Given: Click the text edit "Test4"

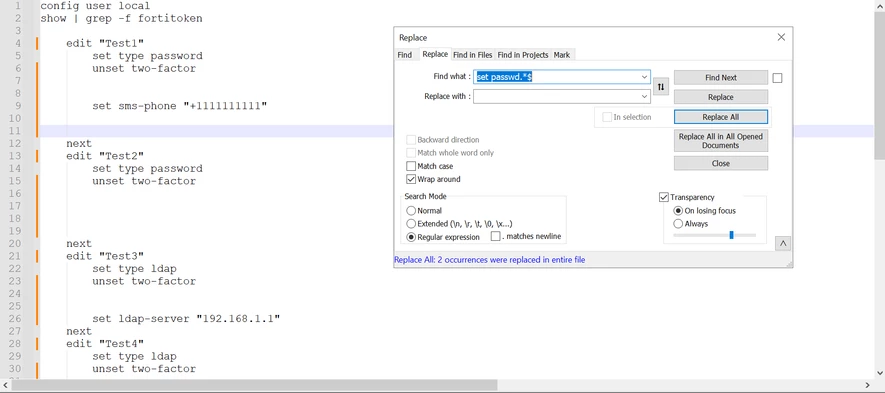Looking at the screenshot, I should pyautogui.click(x=105, y=343).
